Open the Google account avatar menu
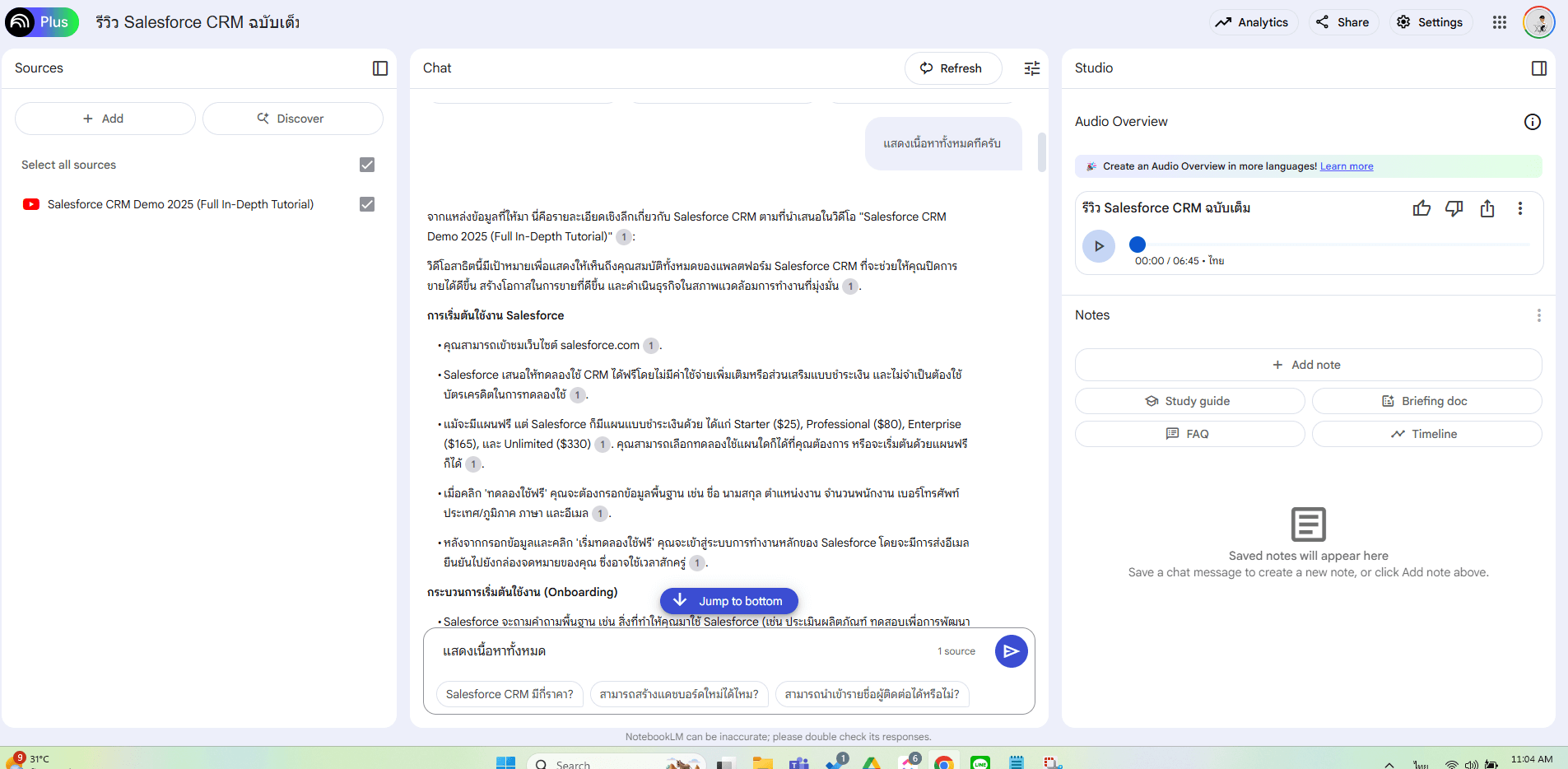Viewport: 1568px width, 769px height. point(1538,22)
